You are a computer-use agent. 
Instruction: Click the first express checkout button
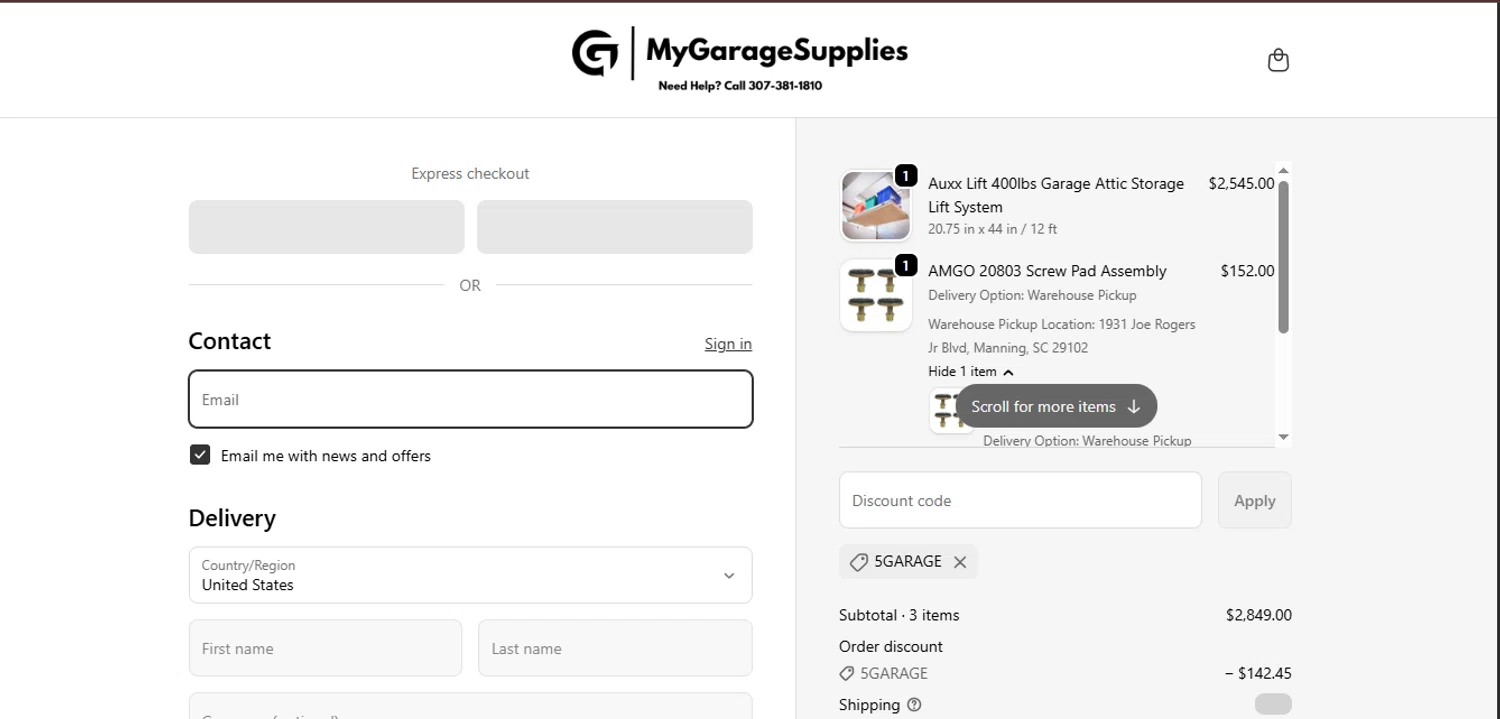pyautogui.click(x=326, y=227)
